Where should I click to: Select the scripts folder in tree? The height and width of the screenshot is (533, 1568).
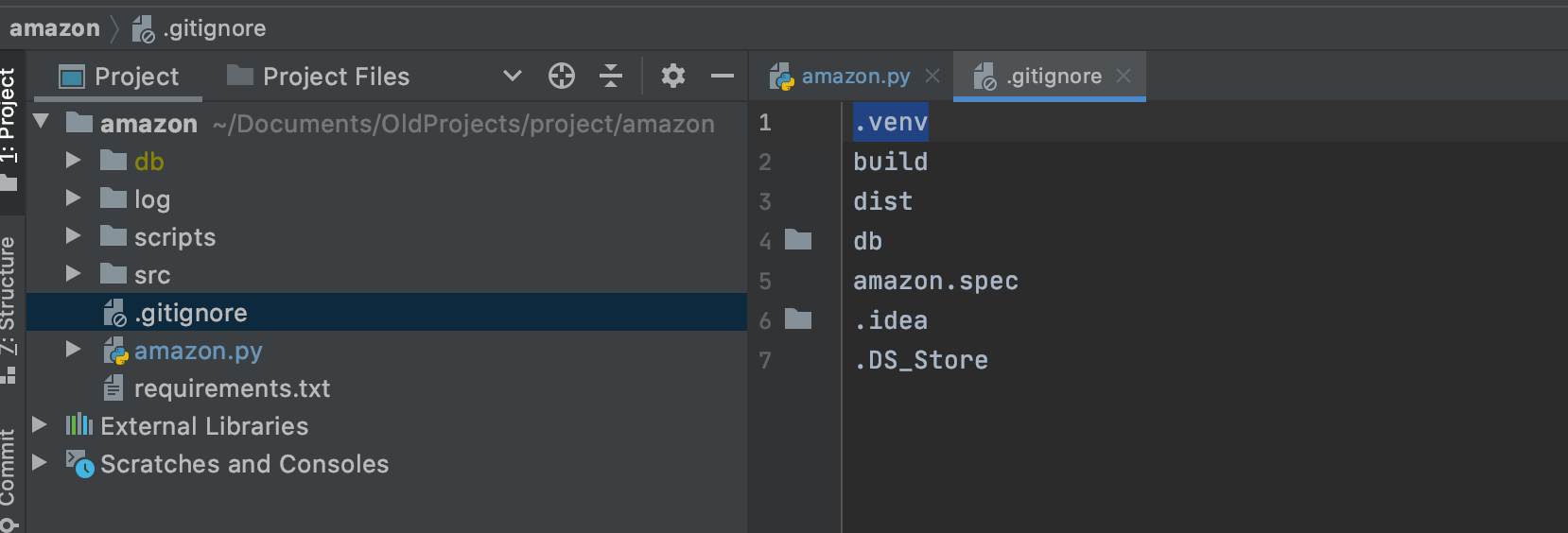[x=175, y=237]
